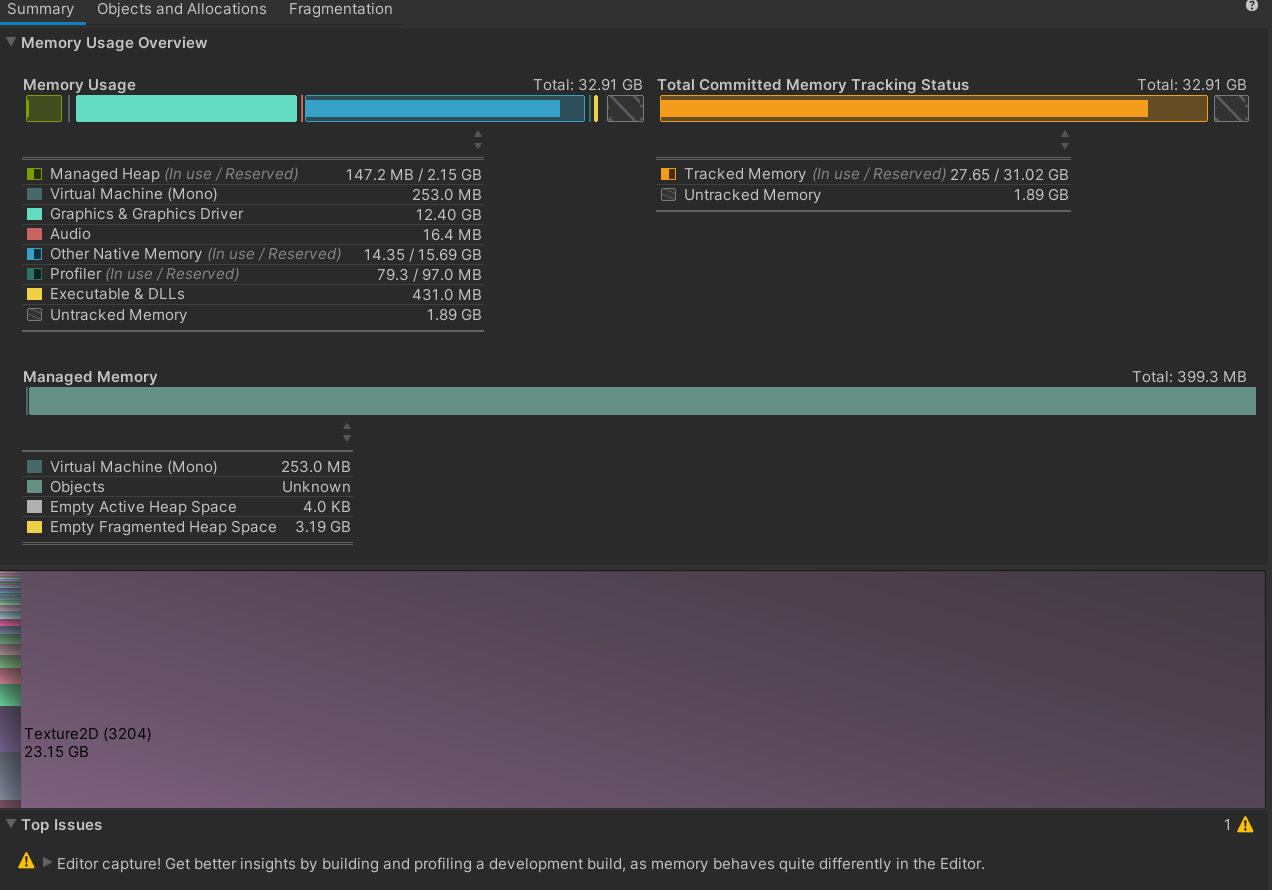
Task: Click the help question mark icon
Action: coord(1251,6)
